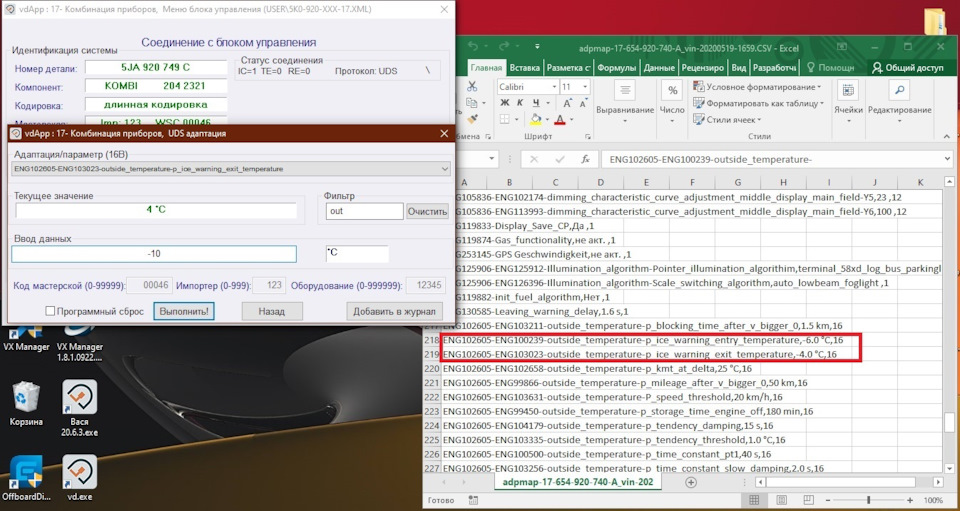This screenshot has height=511, width=960.
Task: Open the Ячейки cells group icon
Action: (x=848, y=91)
